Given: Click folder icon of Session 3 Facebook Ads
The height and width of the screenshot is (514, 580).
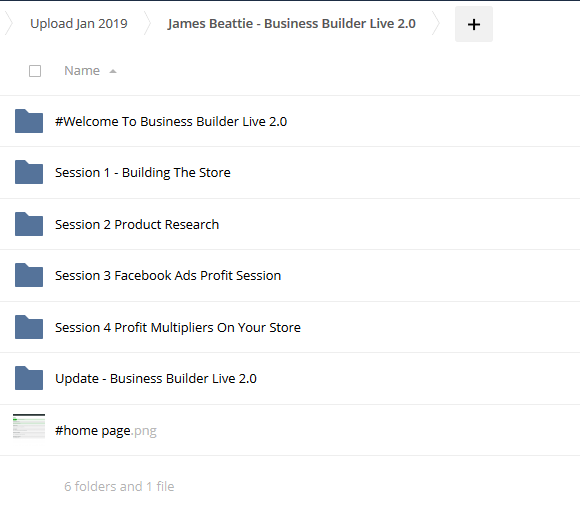Looking at the screenshot, I should pos(29,275).
